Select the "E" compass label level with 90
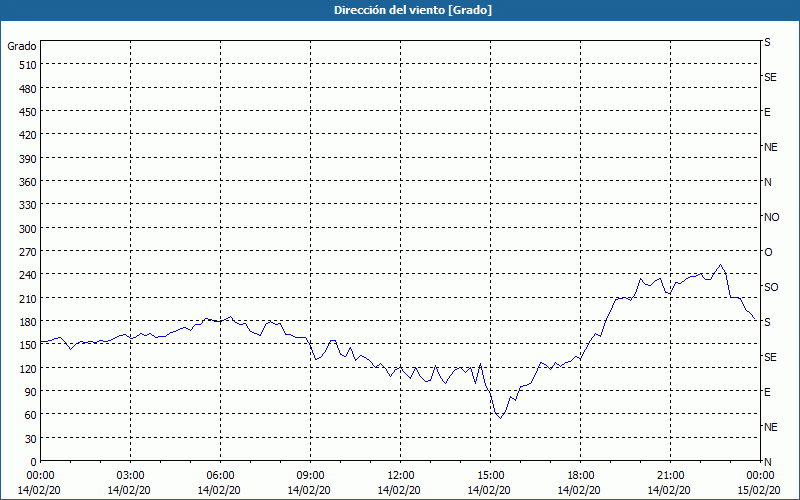 (767, 392)
